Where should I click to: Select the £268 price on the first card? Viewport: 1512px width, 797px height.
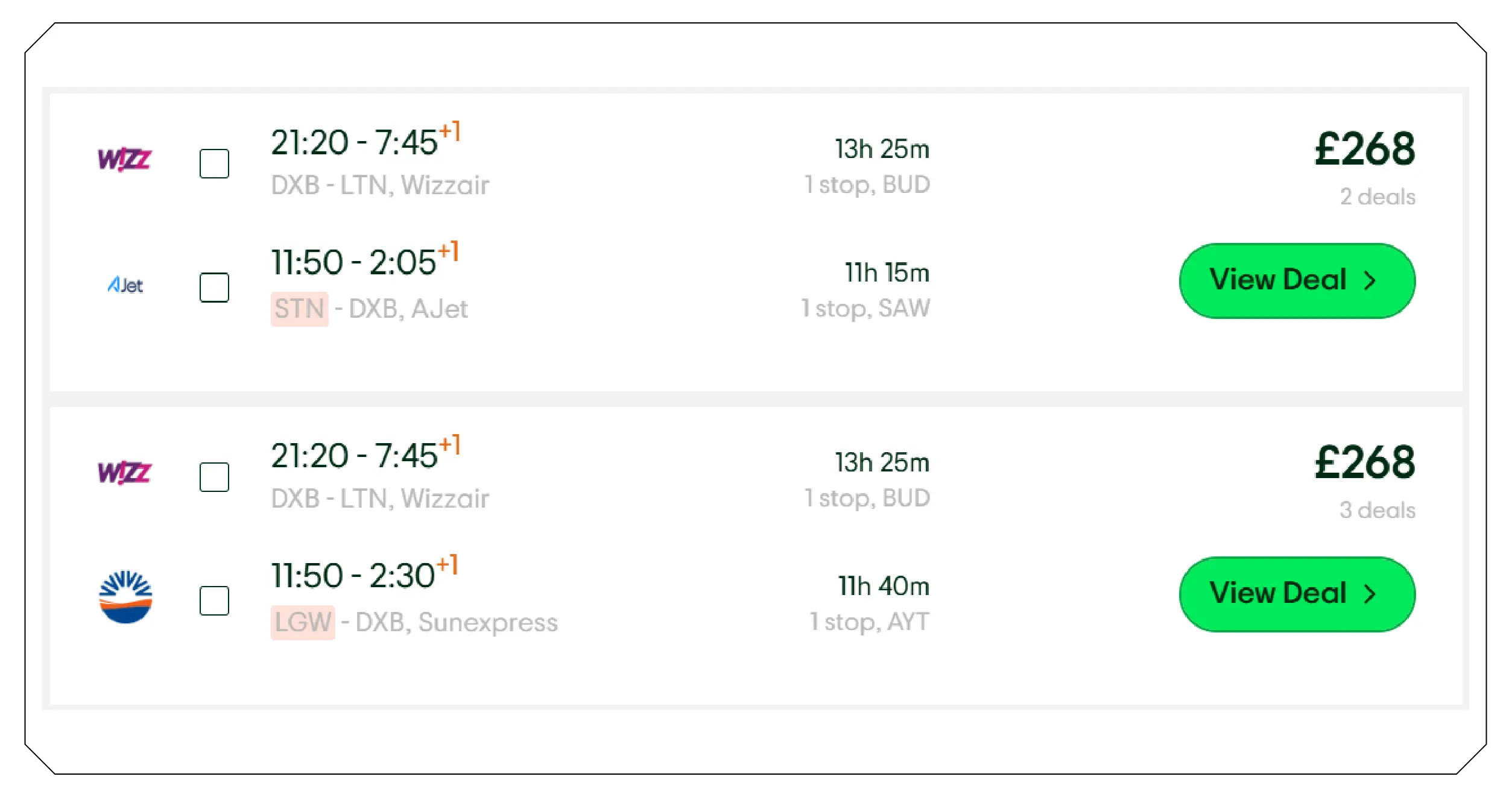[1365, 146]
